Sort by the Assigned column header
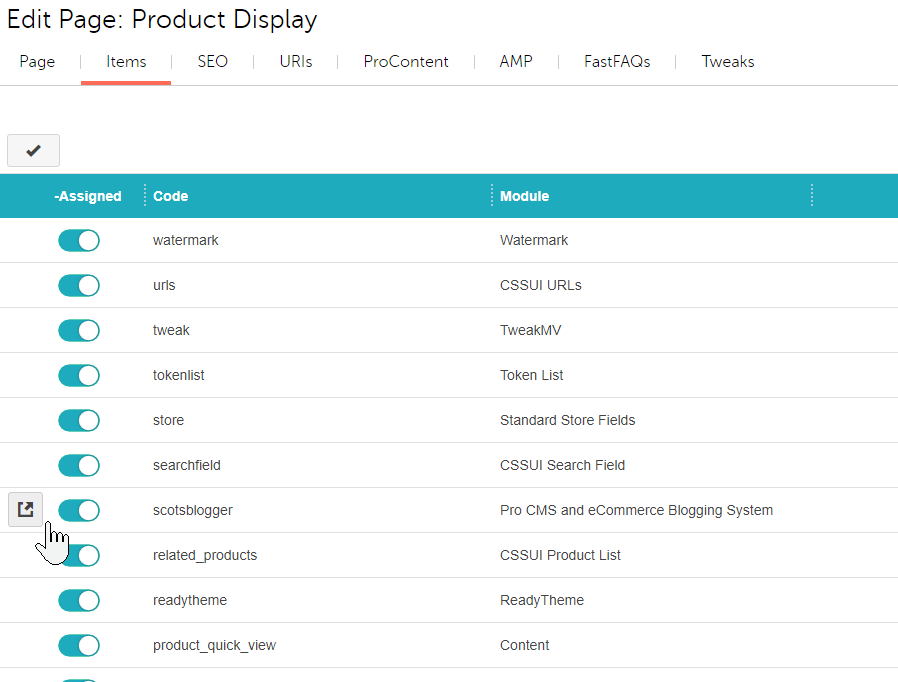Screen dimensions: 898x682 pyautogui.click(x=88, y=196)
